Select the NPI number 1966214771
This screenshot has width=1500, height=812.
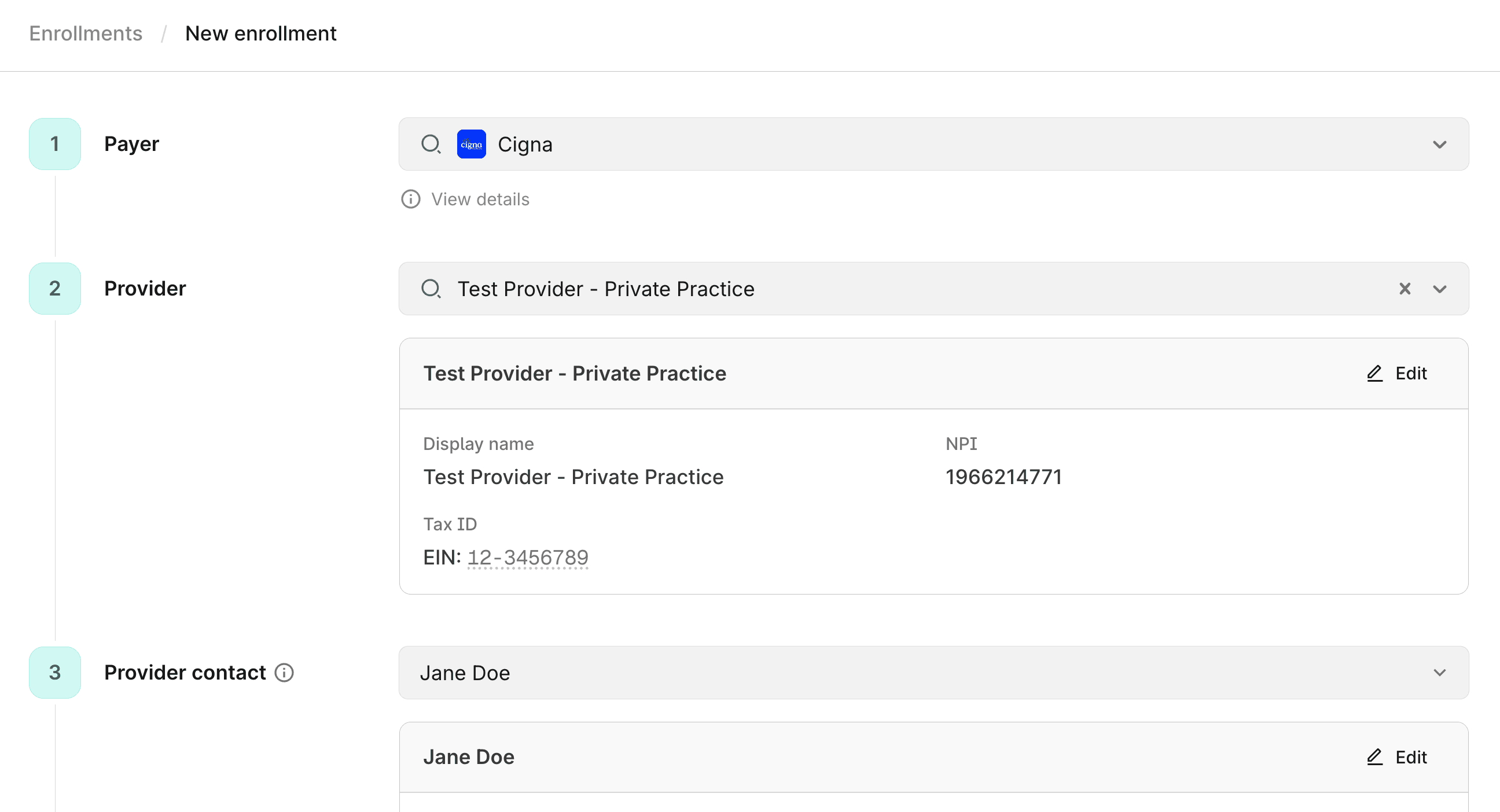[x=1003, y=476]
